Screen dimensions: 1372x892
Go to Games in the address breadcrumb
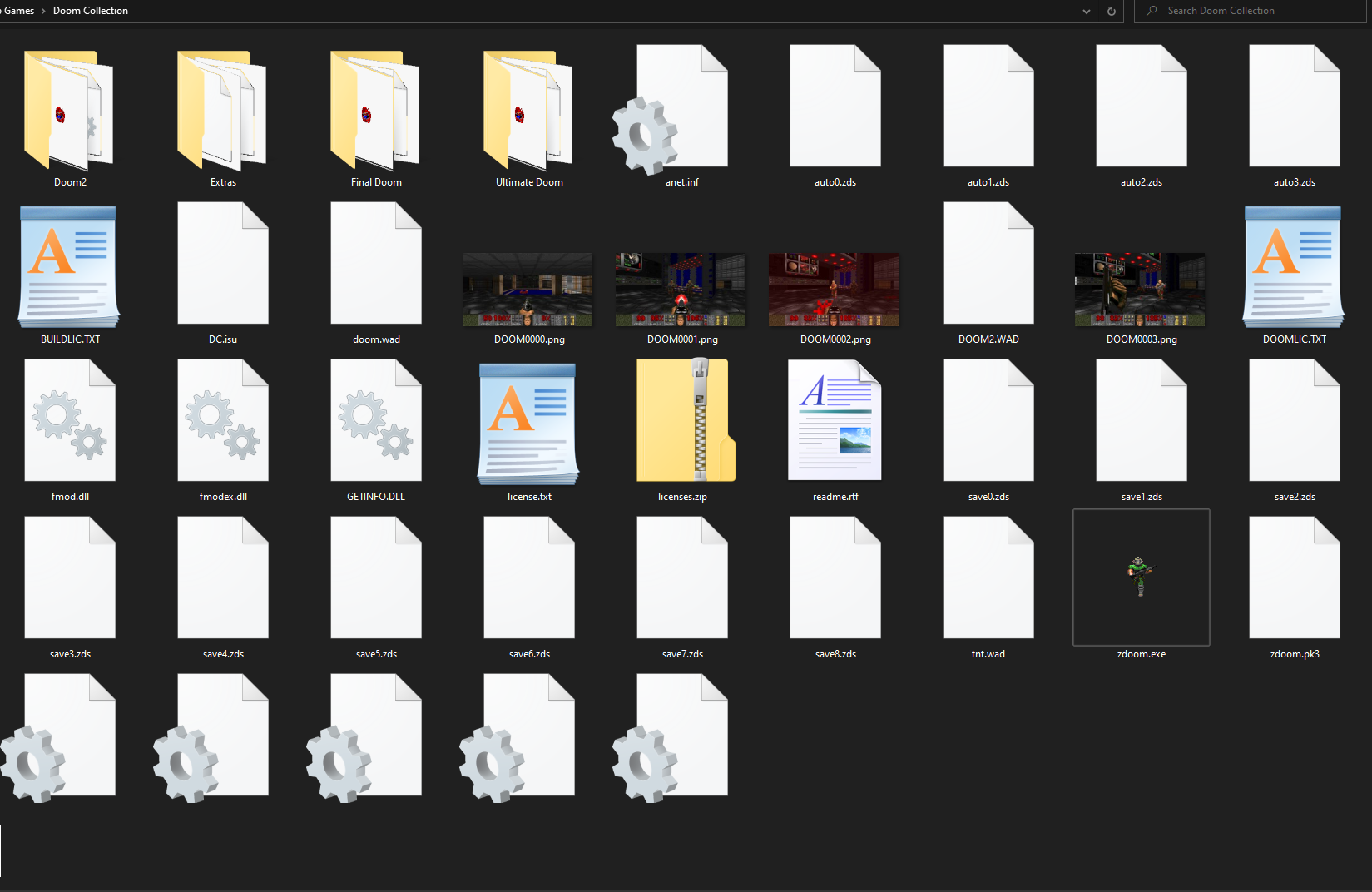19,11
